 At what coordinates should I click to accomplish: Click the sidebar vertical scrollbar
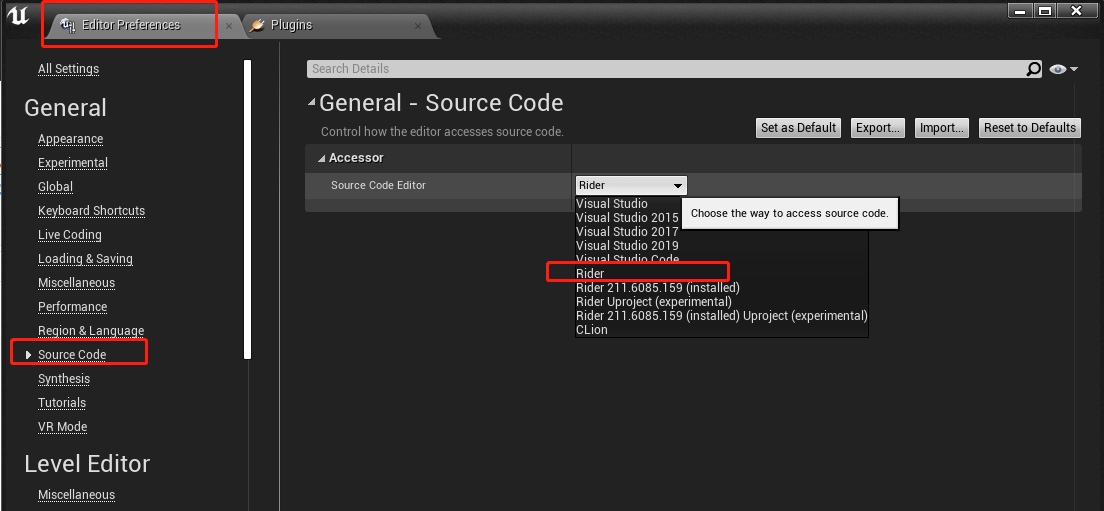click(x=247, y=210)
